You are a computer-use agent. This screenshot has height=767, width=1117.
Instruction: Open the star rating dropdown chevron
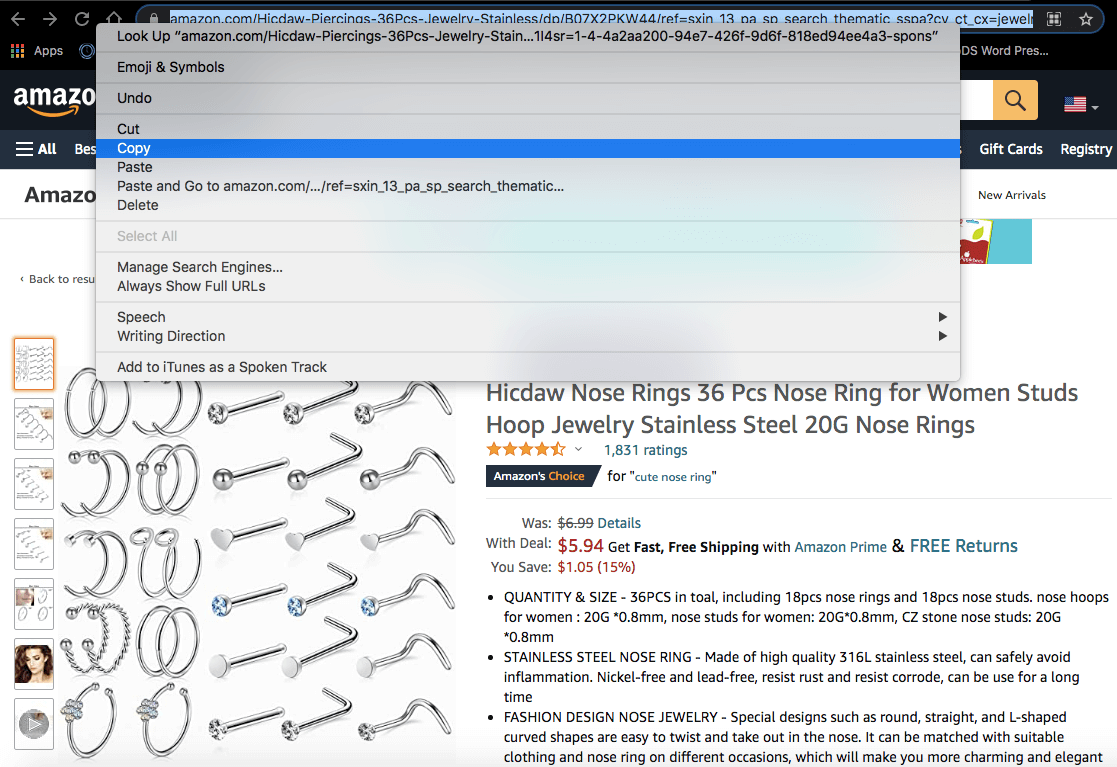[578, 449]
